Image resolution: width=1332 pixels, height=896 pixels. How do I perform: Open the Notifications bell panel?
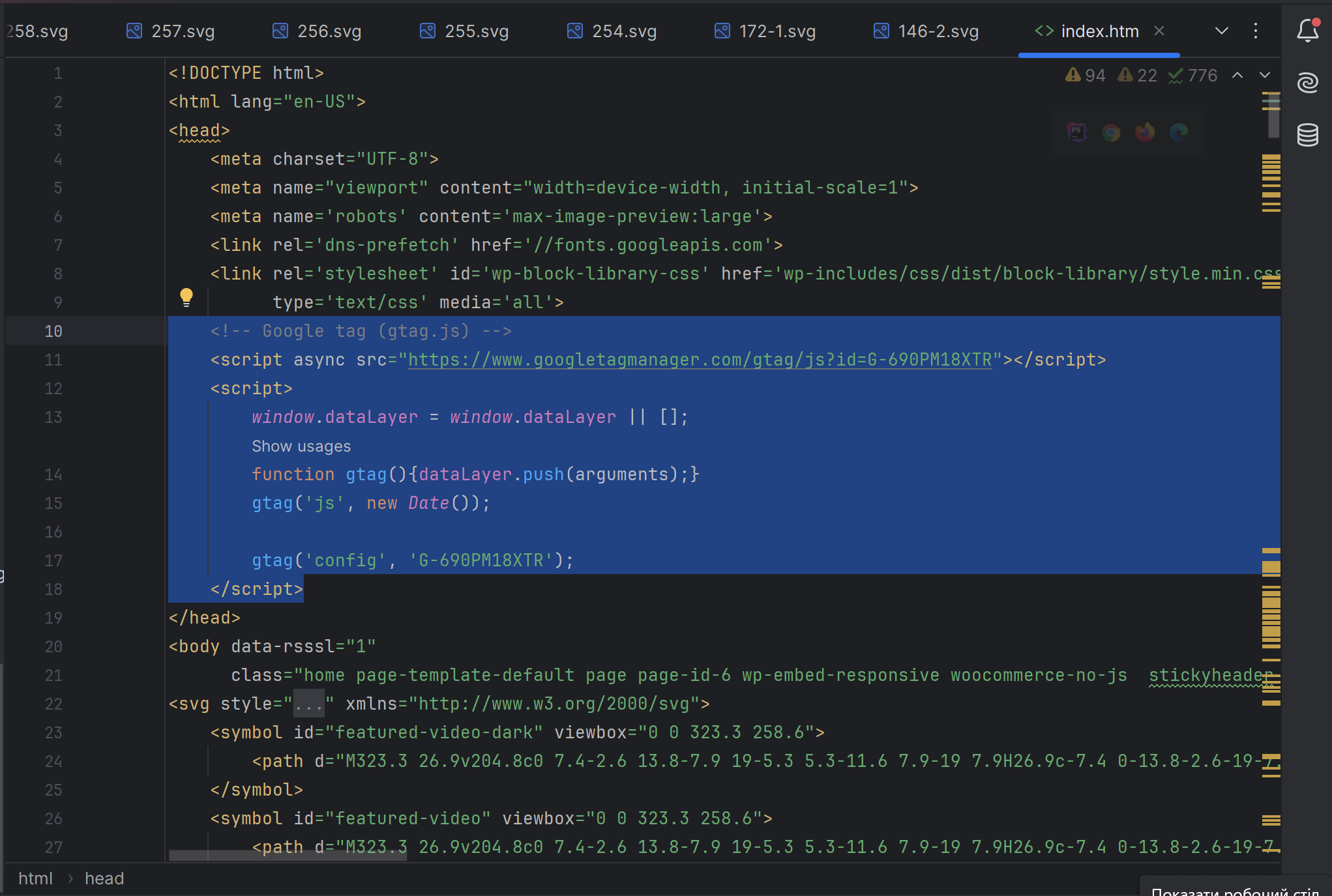pyautogui.click(x=1308, y=31)
